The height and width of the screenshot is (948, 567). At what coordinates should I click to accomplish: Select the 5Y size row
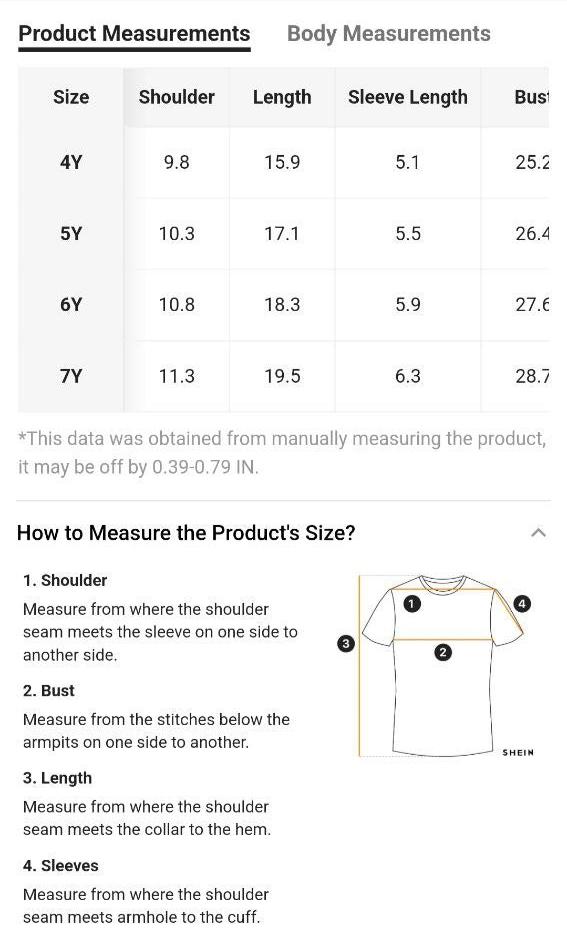click(284, 233)
